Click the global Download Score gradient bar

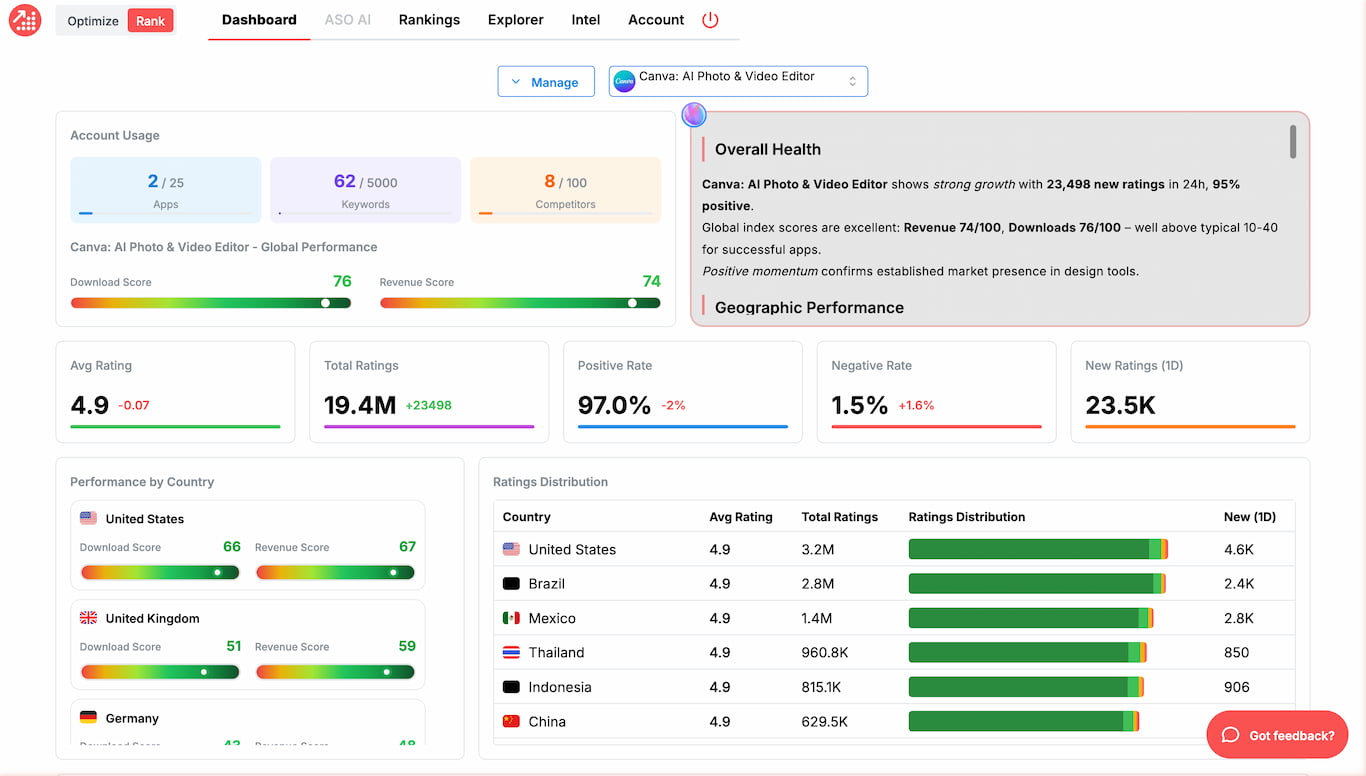(x=210, y=303)
